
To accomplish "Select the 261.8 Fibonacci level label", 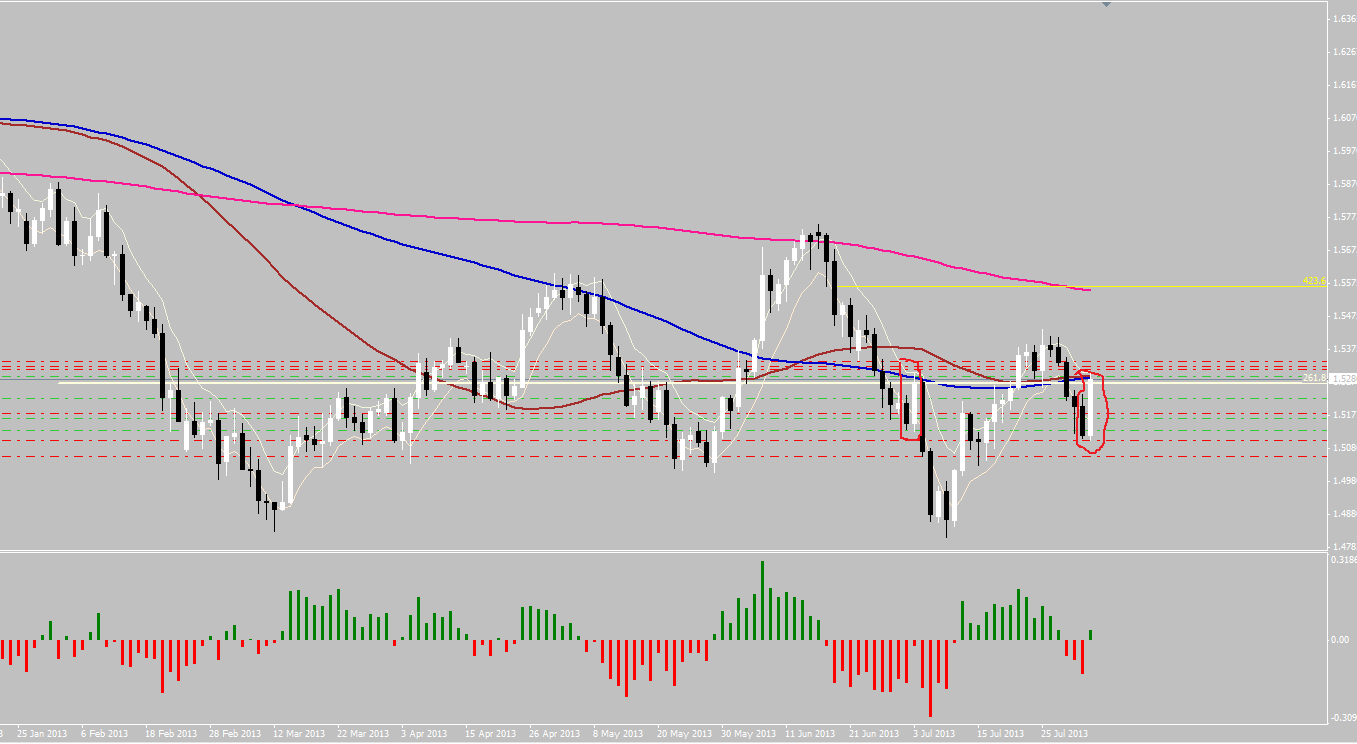I will pyautogui.click(x=1314, y=378).
